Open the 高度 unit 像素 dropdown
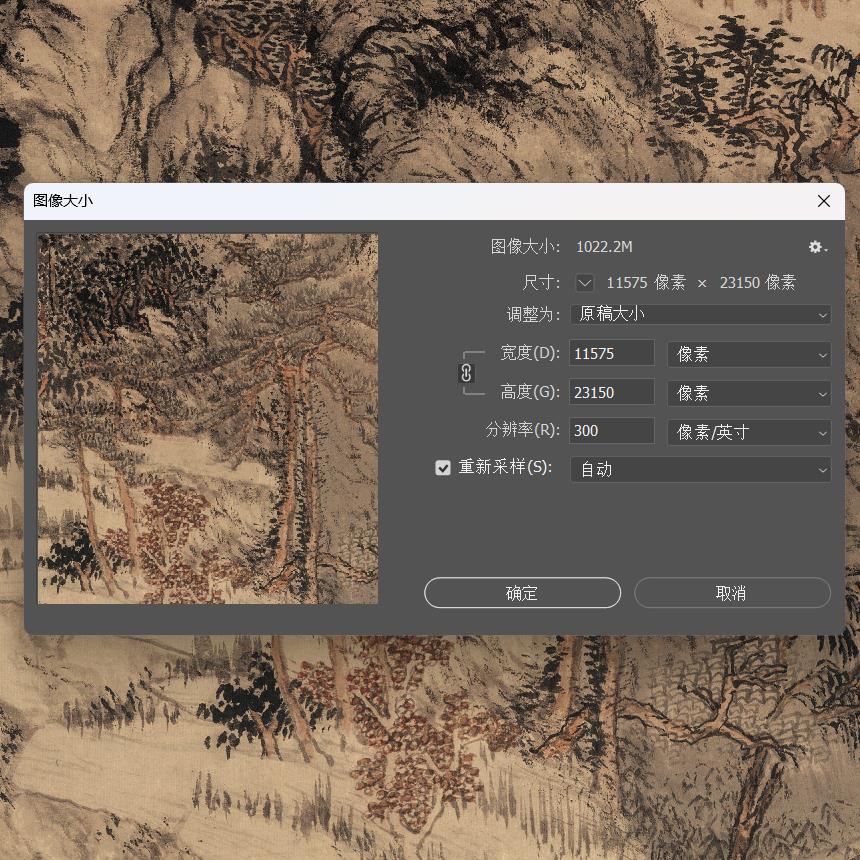 pyautogui.click(x=749, y=393)
